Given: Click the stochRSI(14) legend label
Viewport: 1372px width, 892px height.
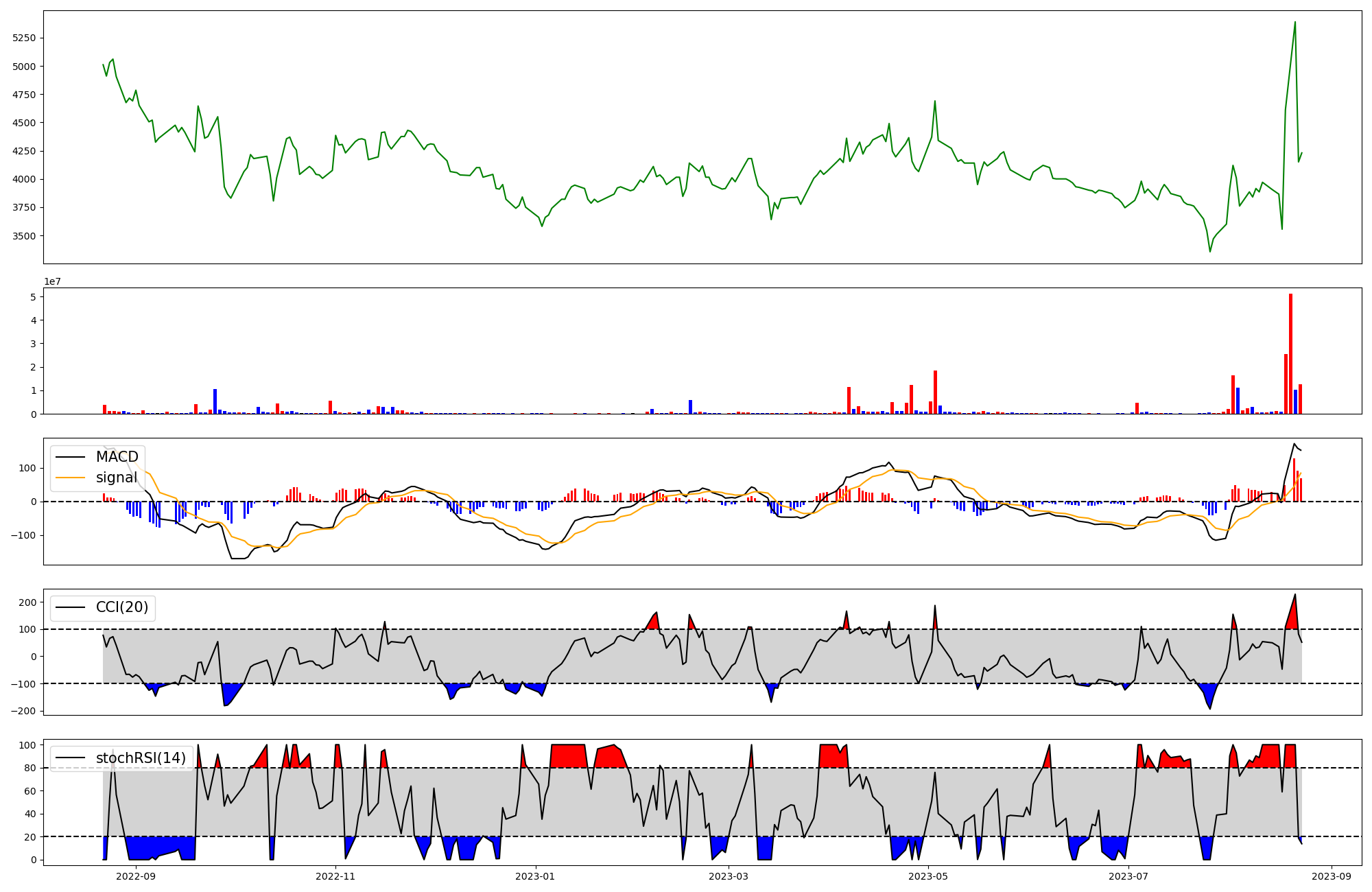Looking at the screenshot, I should 141,758.
